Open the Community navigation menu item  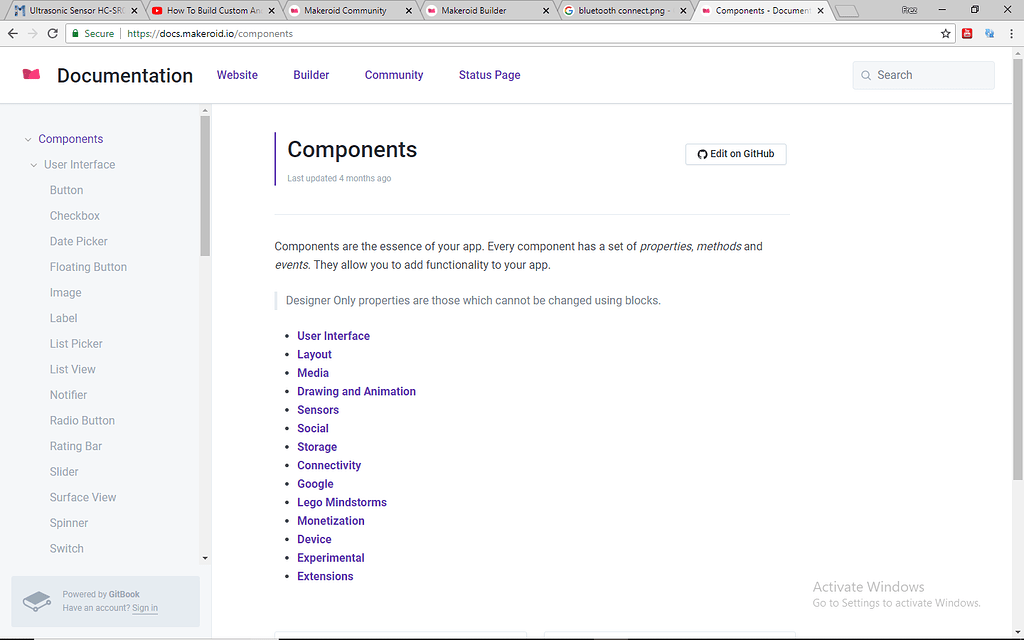[393, 75]
